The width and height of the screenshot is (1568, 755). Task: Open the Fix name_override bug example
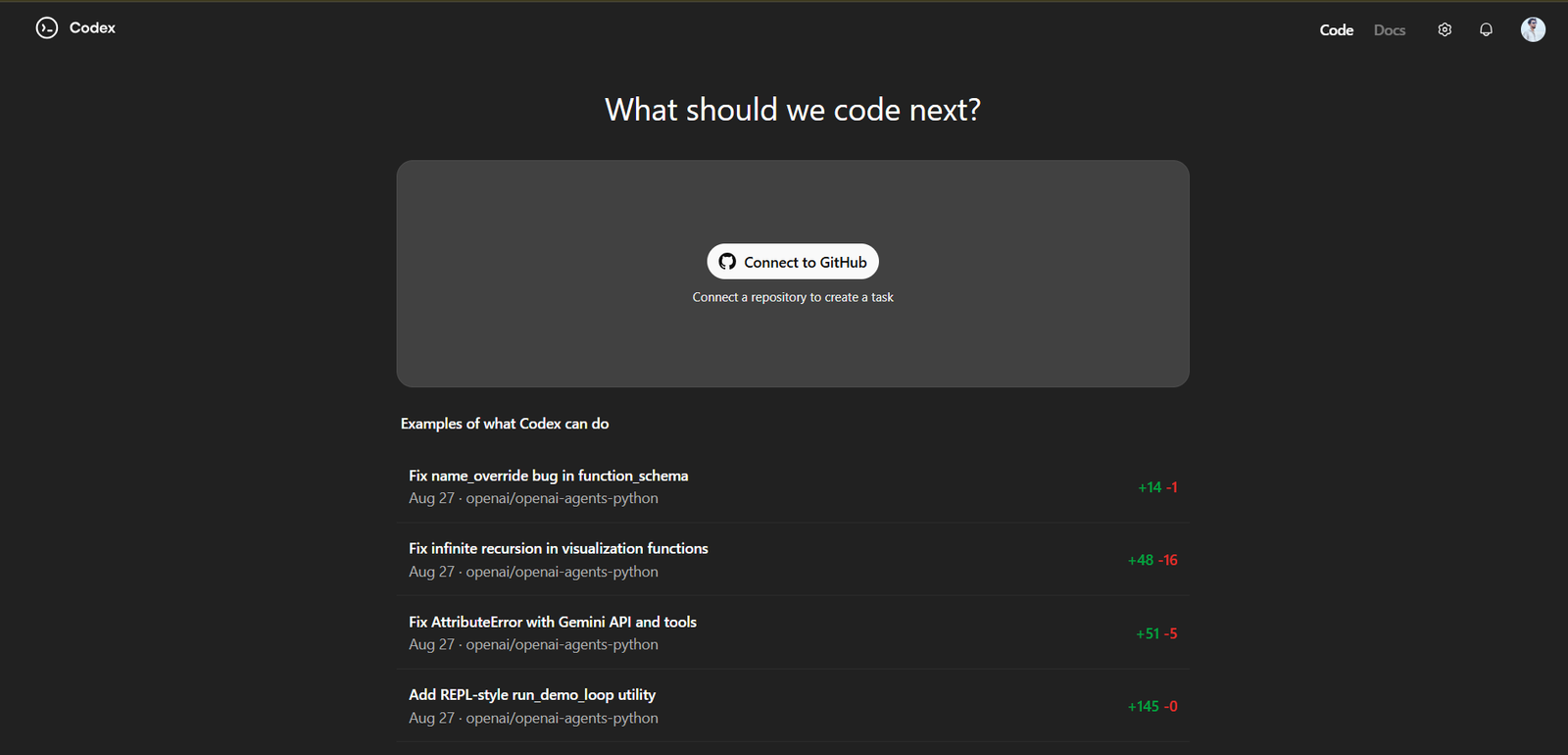[x=548, y=476]
